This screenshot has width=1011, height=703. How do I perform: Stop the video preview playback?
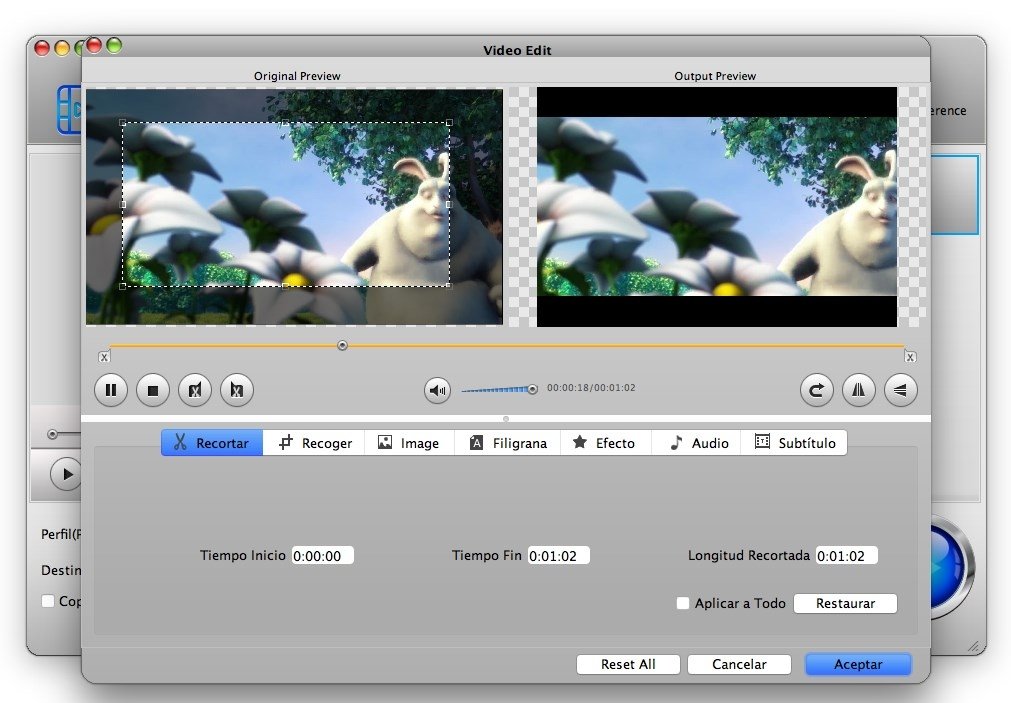153,390
